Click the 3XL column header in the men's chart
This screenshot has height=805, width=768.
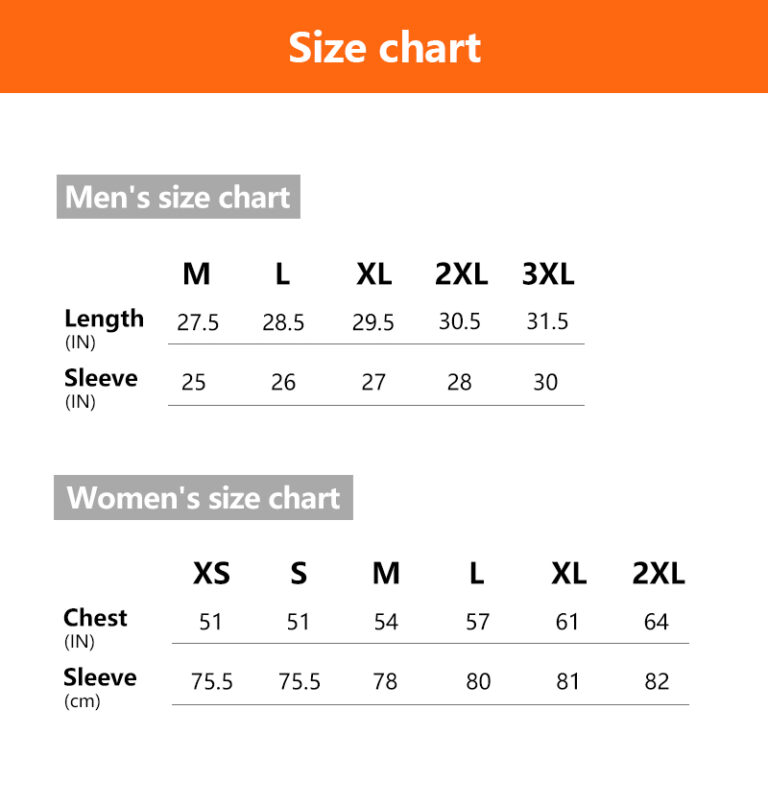548,274
